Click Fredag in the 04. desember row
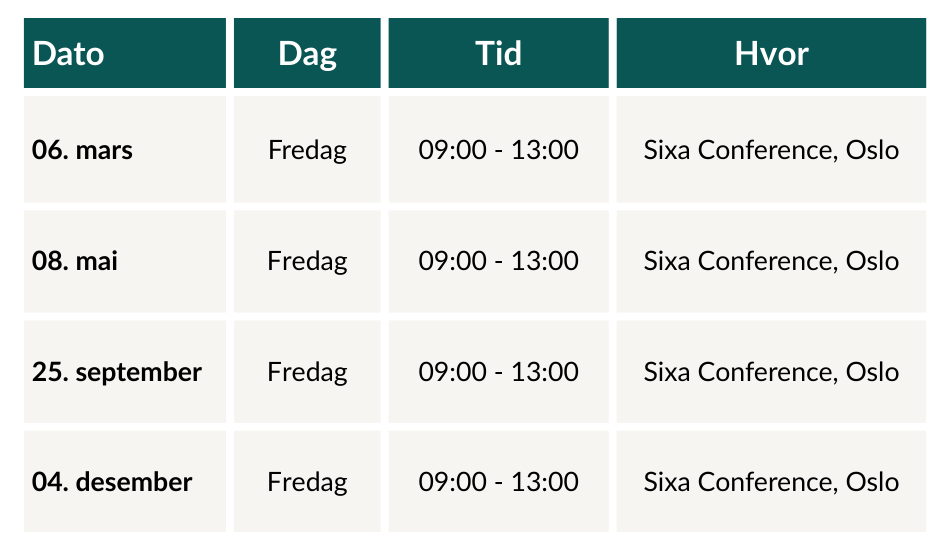950x550 pixels. click(307, 482)
